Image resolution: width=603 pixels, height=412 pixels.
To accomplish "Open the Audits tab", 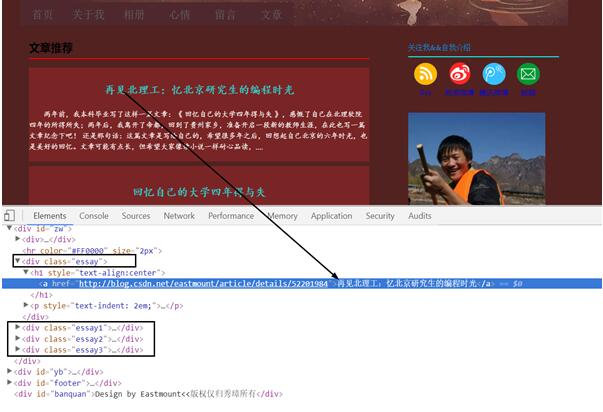I will click(x=420, y=216).
